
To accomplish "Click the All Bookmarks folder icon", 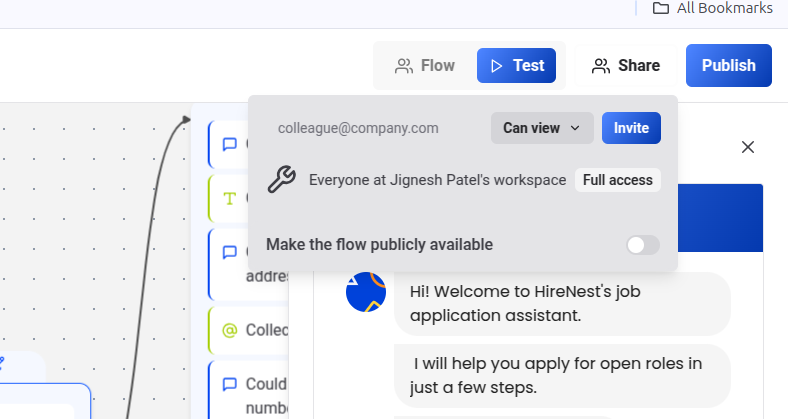I will (x=661, y=8).
